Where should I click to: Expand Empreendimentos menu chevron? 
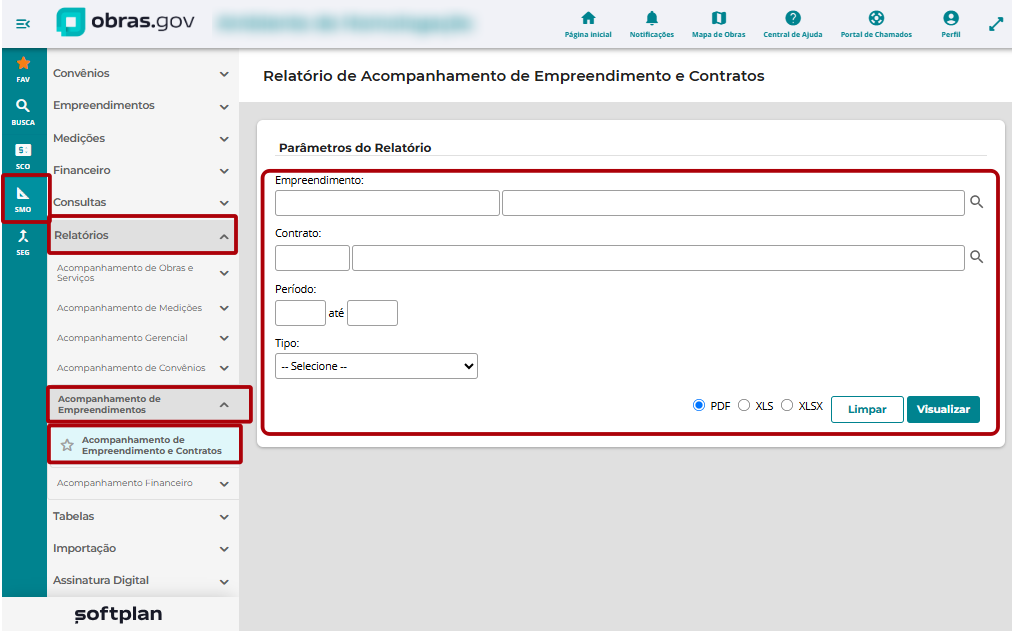click(224, 106)
